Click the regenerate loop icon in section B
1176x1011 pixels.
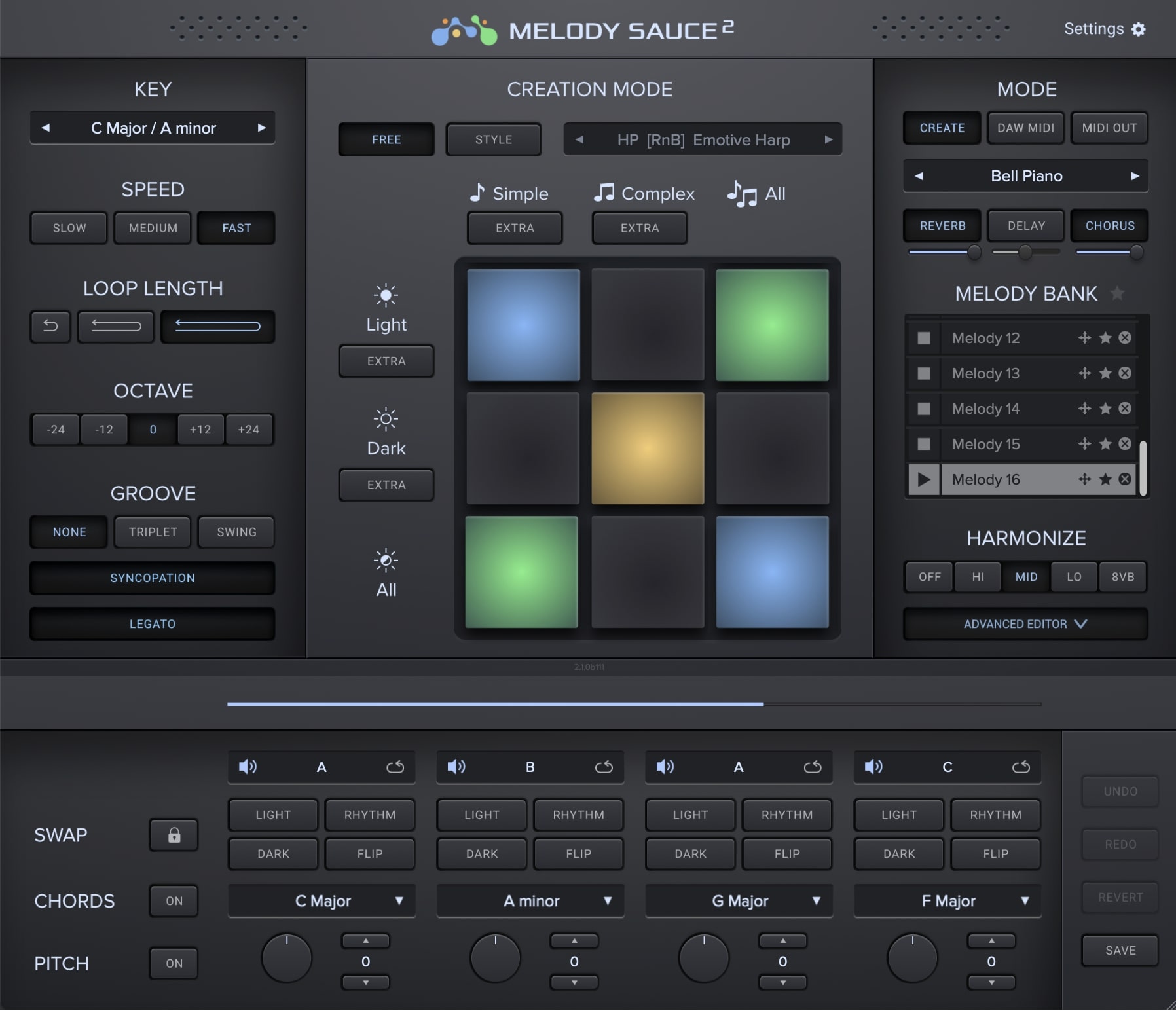[603, 767]
